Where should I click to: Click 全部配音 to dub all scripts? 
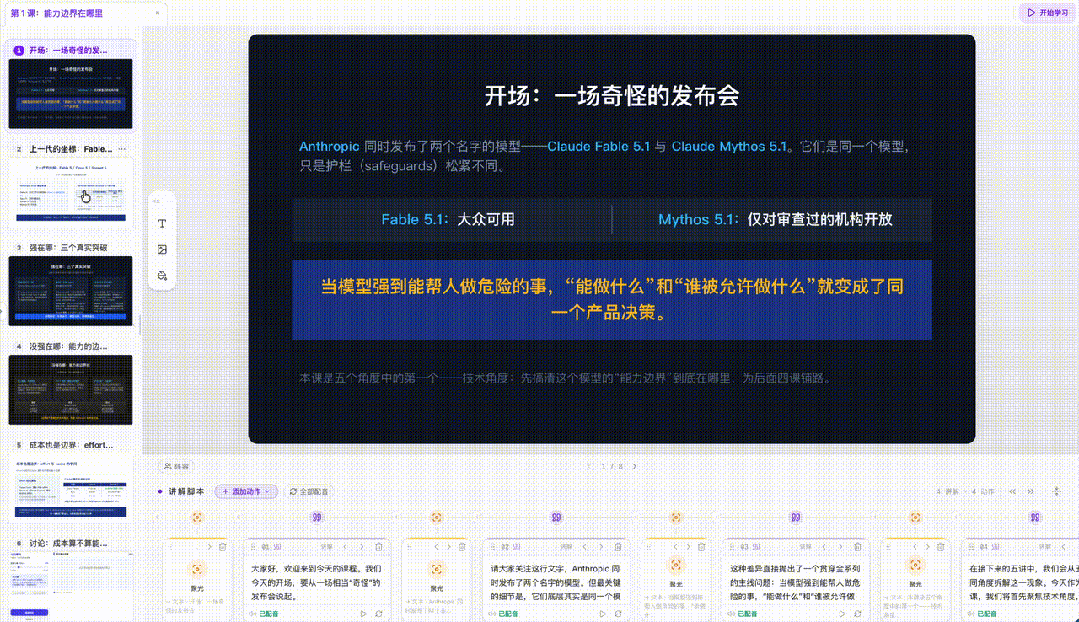(x=308, y=491)
